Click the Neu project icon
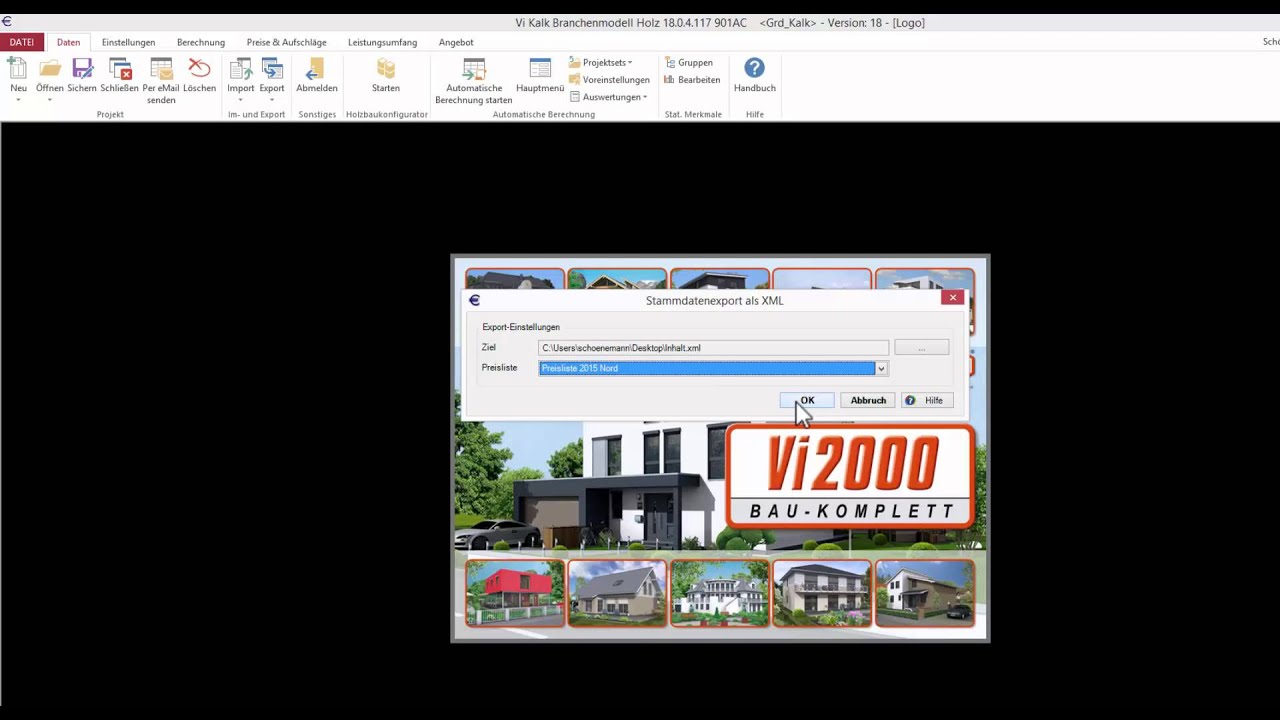The height and width of the screenshot is (720, 1280). pos(18,69)
